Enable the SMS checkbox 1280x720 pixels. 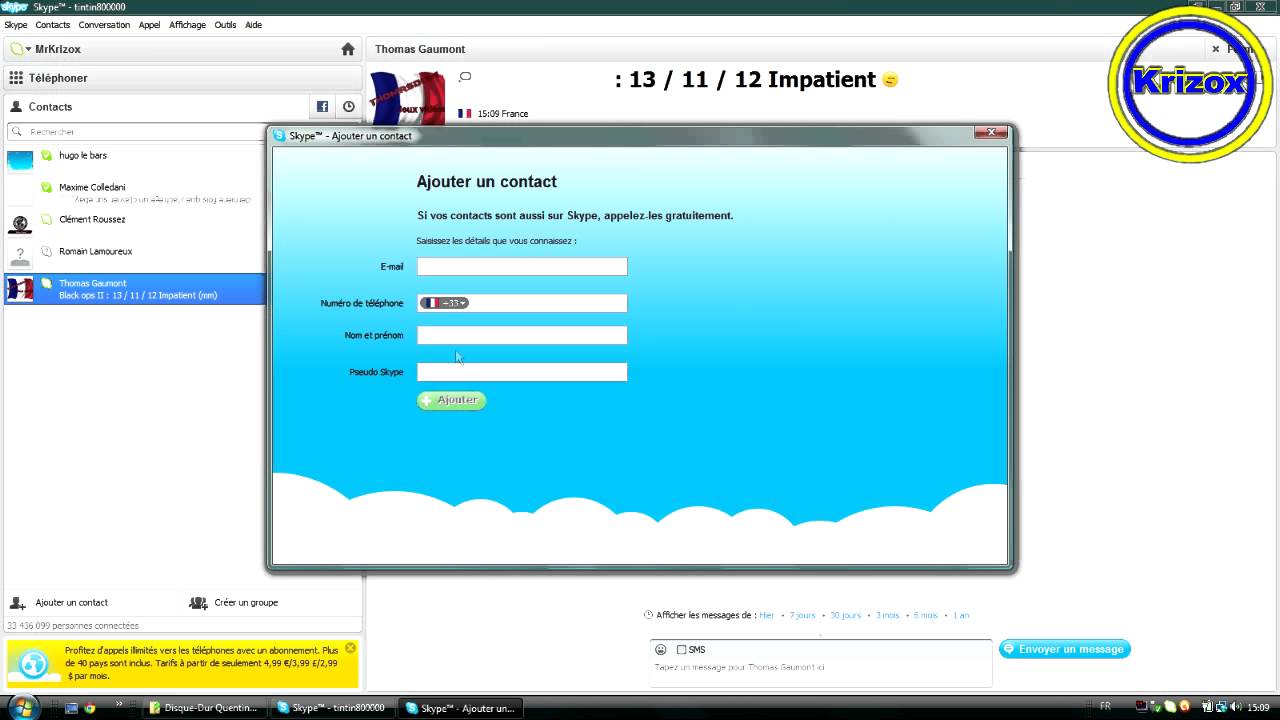point(681,650)
